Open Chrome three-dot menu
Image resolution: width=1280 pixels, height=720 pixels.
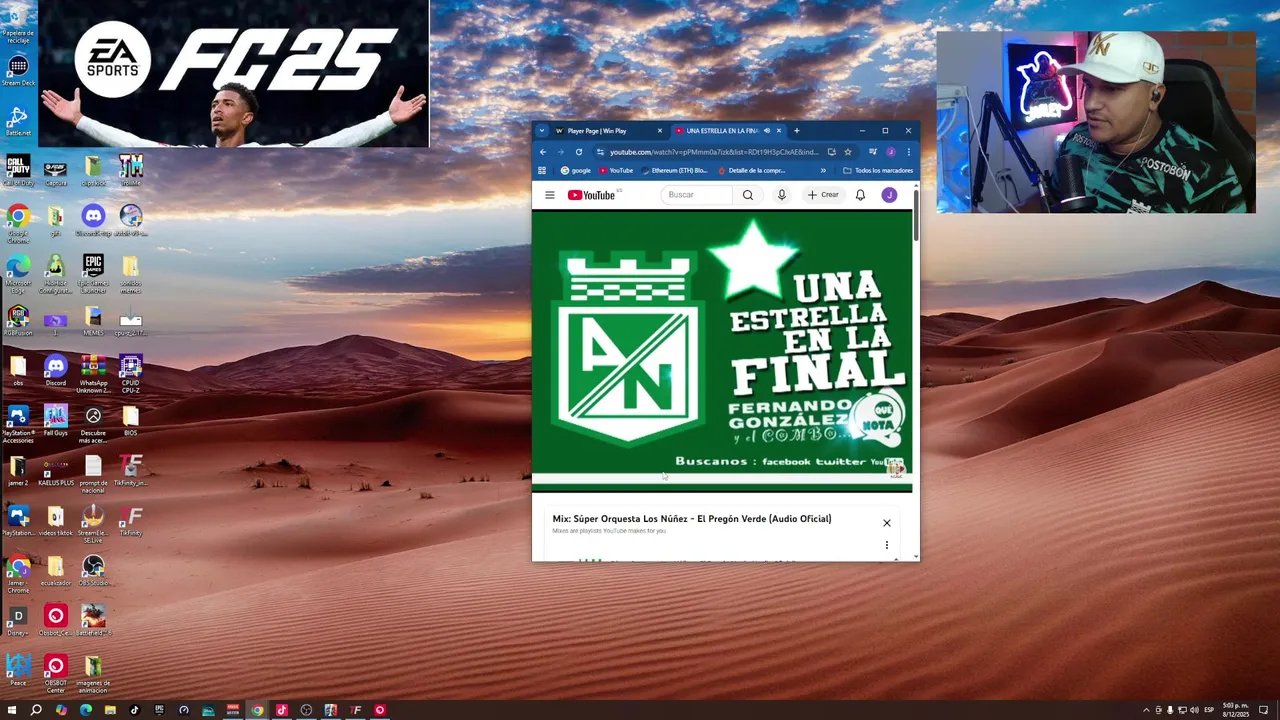point(908,152)
